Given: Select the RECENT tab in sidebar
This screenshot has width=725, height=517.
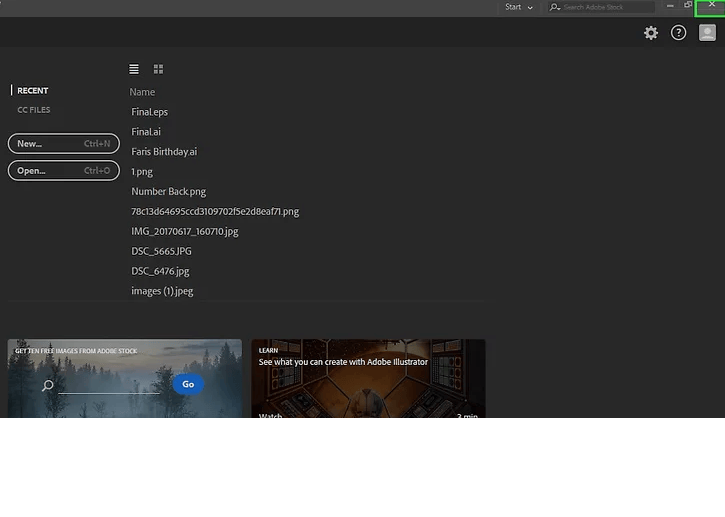Looking at the screenshot, I should 32,91.
